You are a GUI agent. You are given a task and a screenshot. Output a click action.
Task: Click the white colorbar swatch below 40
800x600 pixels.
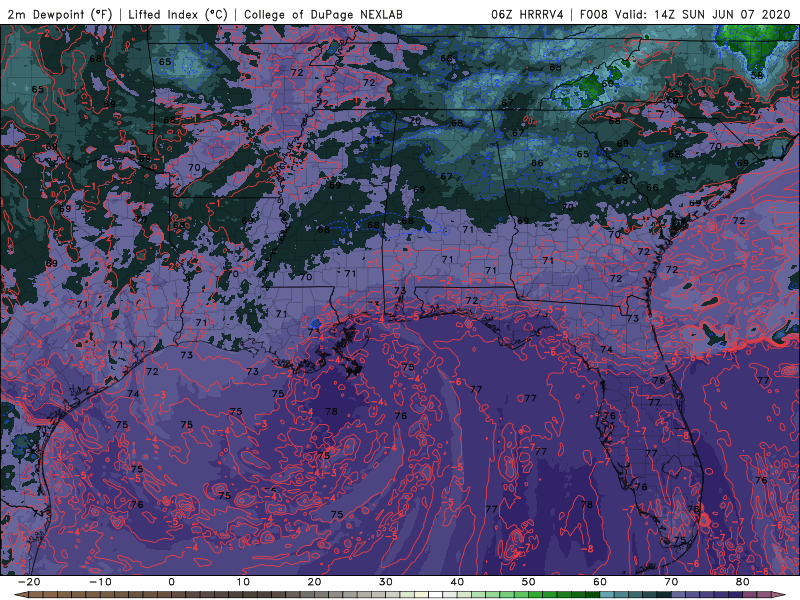point(436,595)
